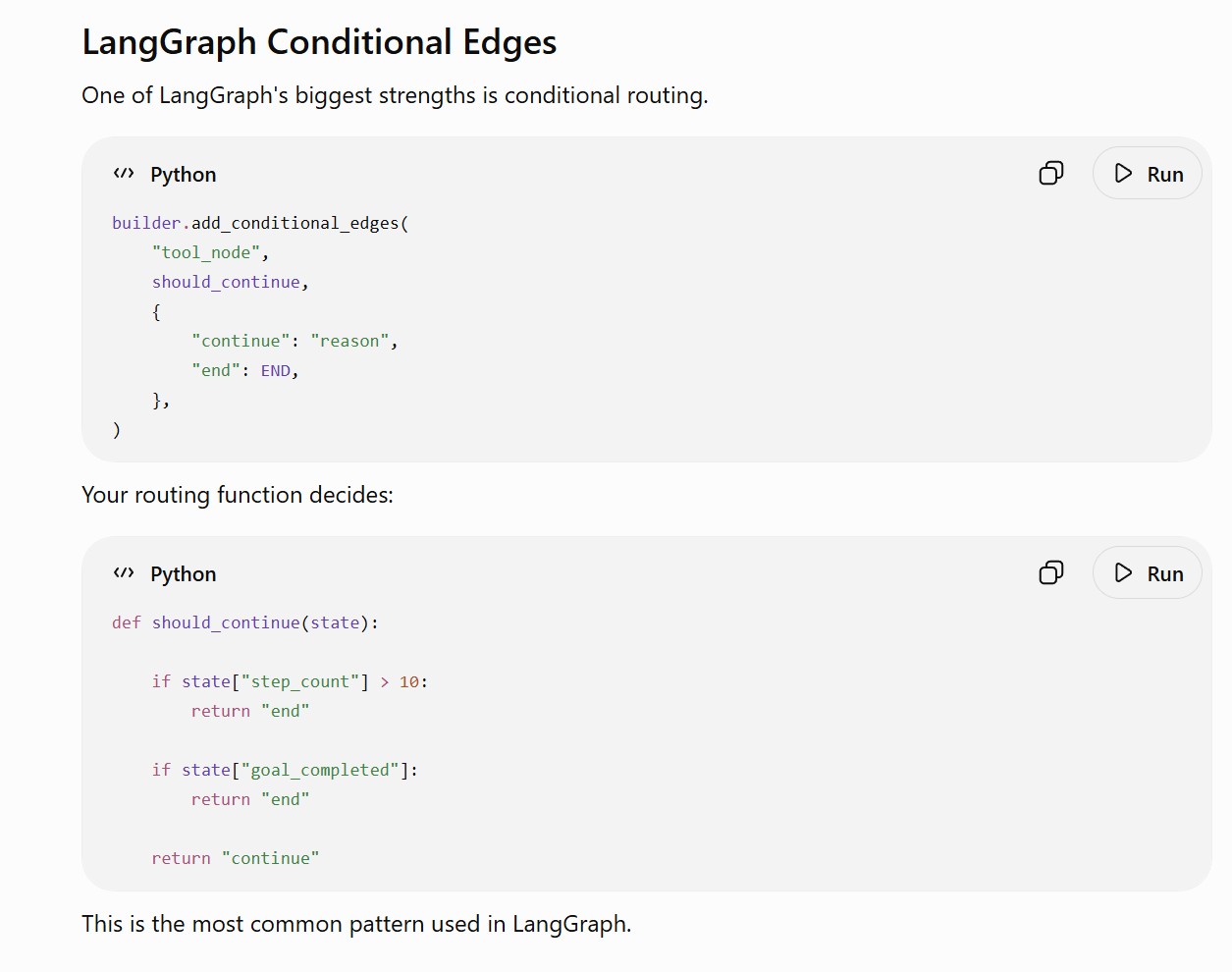The height and width of the screenshot is (972, 1232).
Task: Select the Python label of the second block
Action: click(x=184, y=574)
